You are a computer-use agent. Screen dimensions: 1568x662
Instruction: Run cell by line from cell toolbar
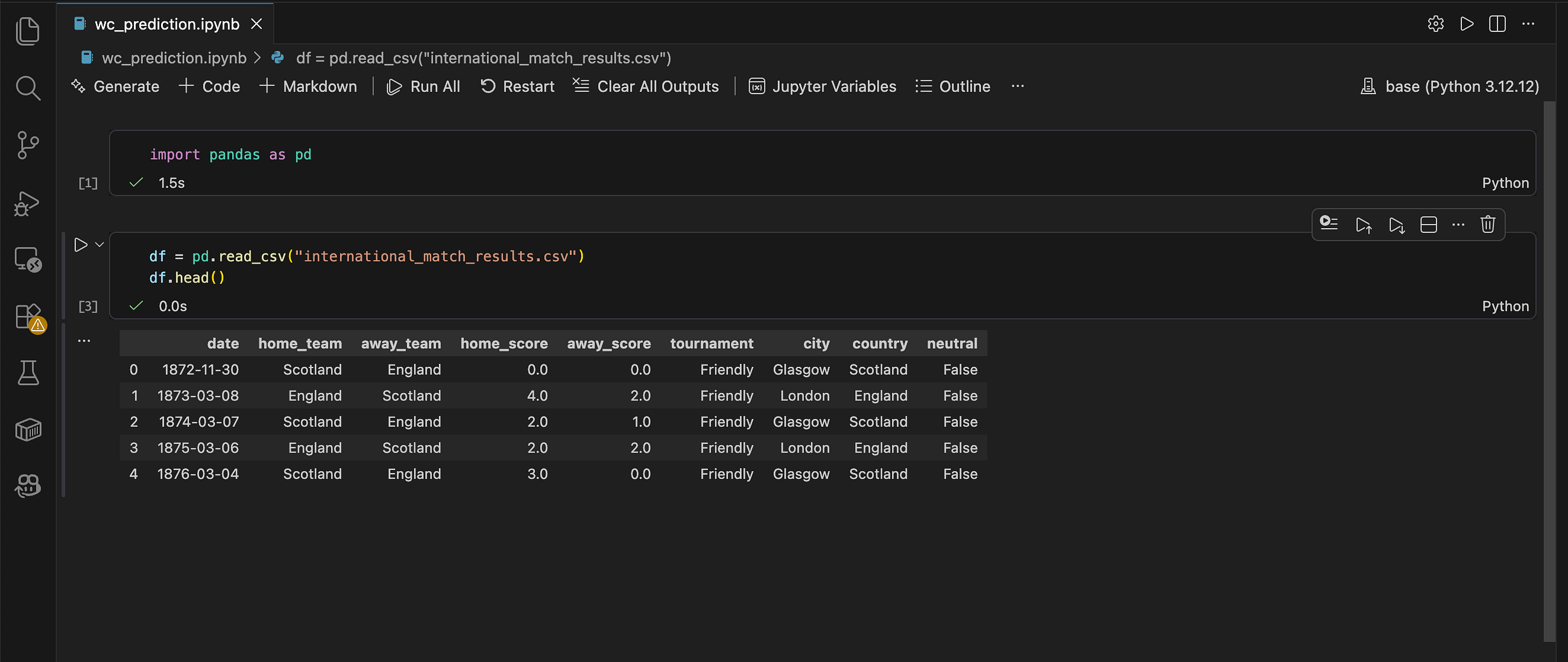(1329, 224)
